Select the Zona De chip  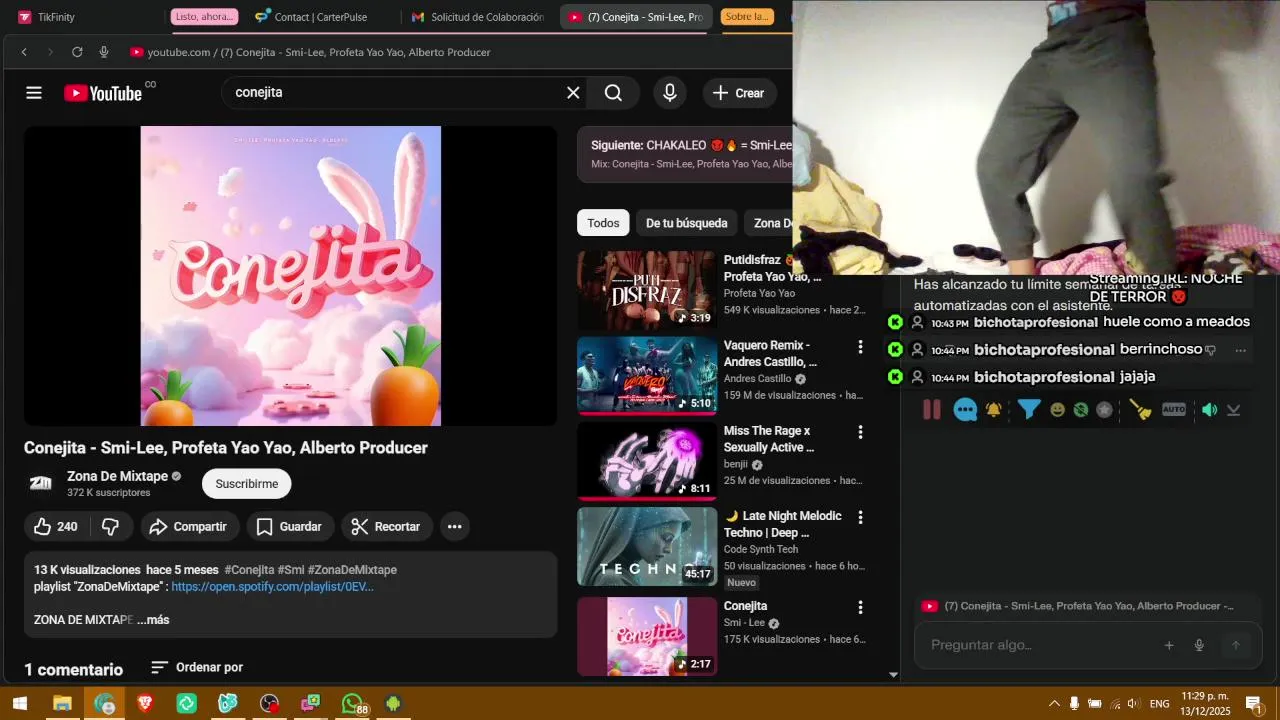770,223
